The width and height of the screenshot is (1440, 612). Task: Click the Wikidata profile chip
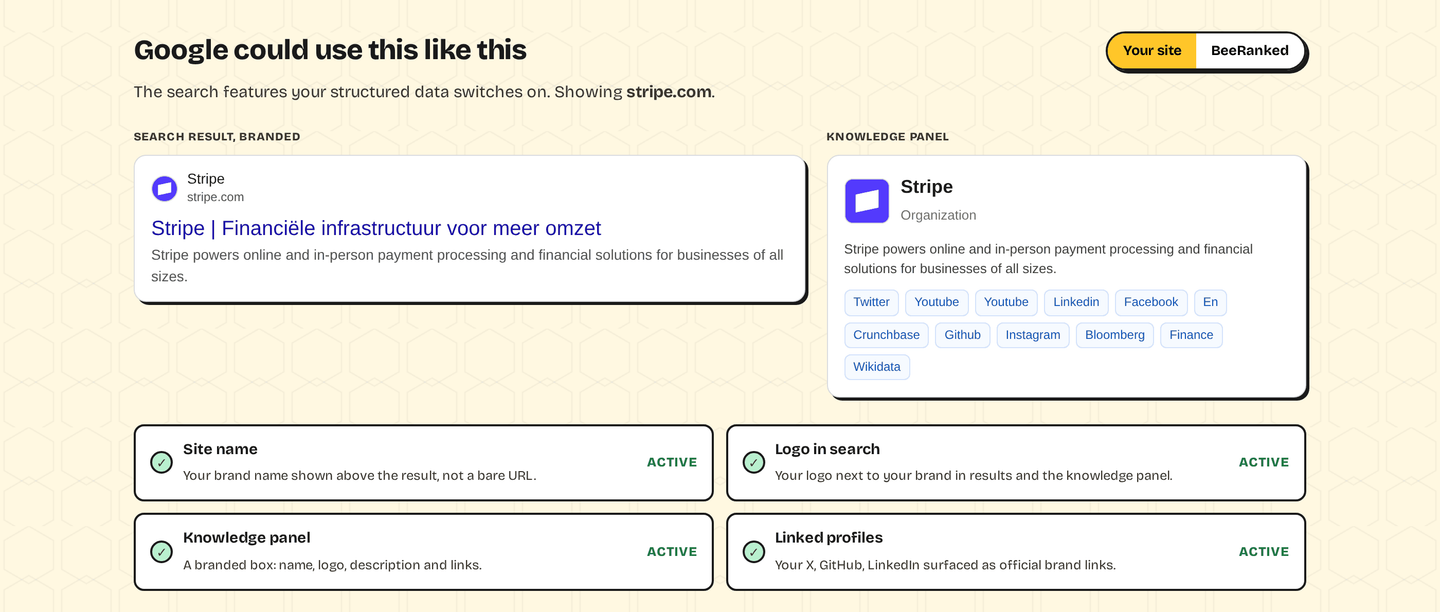877,367
